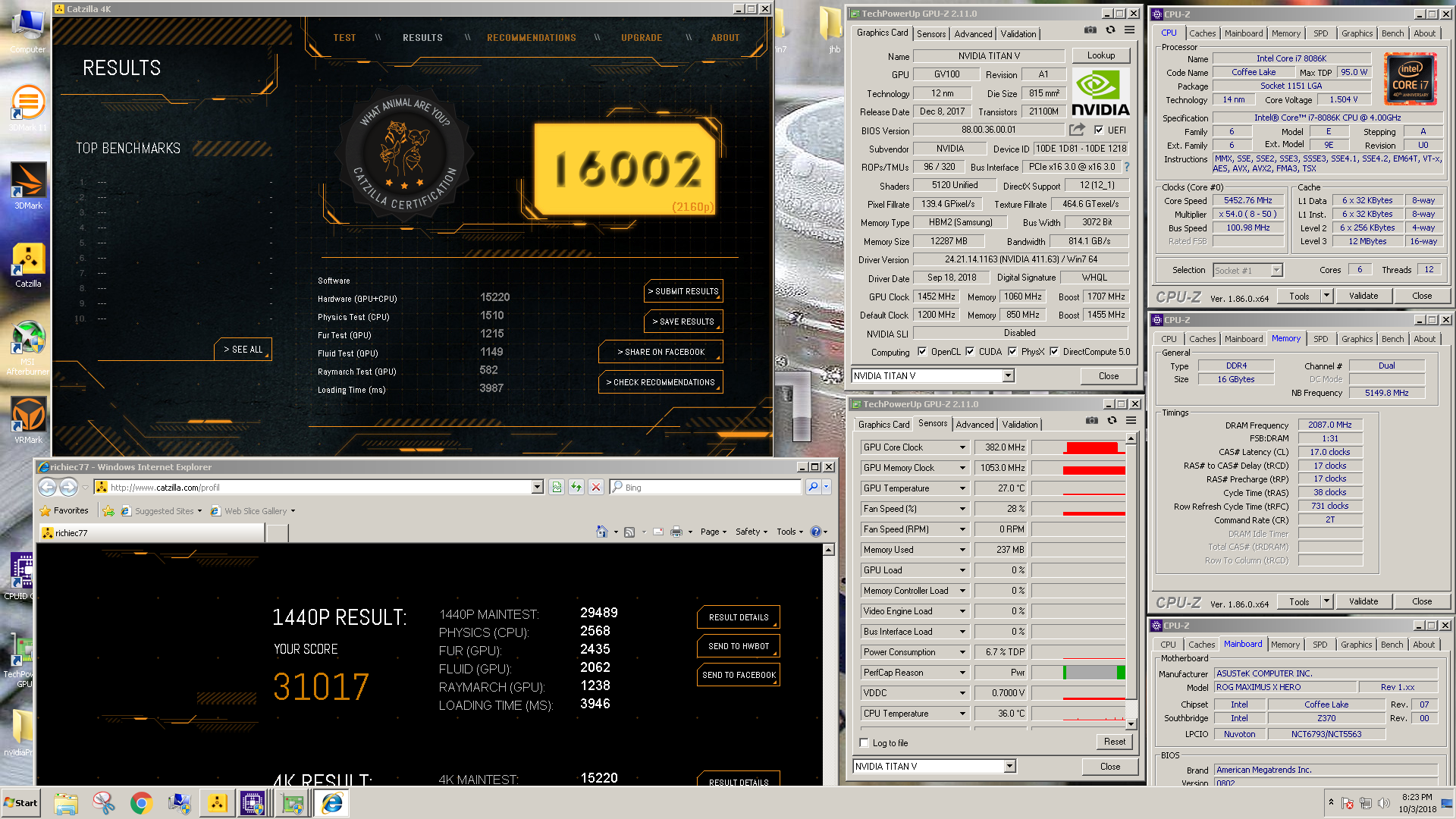Click SEND TO HWBOT on results page
This screenshot has width=1456, height=819.
coord(739,646)
